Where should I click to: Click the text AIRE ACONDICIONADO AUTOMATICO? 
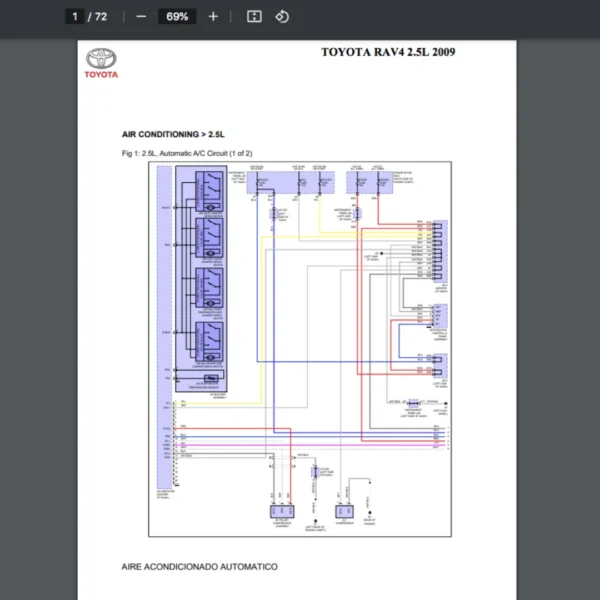199,567
